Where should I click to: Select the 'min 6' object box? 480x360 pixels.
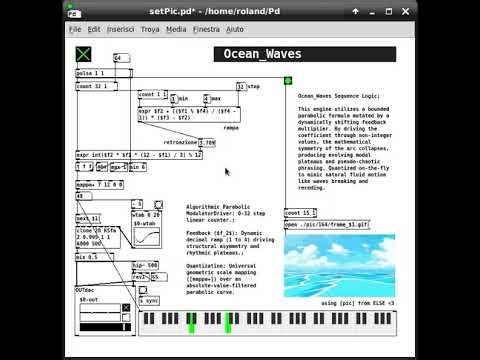click(138, 167)
